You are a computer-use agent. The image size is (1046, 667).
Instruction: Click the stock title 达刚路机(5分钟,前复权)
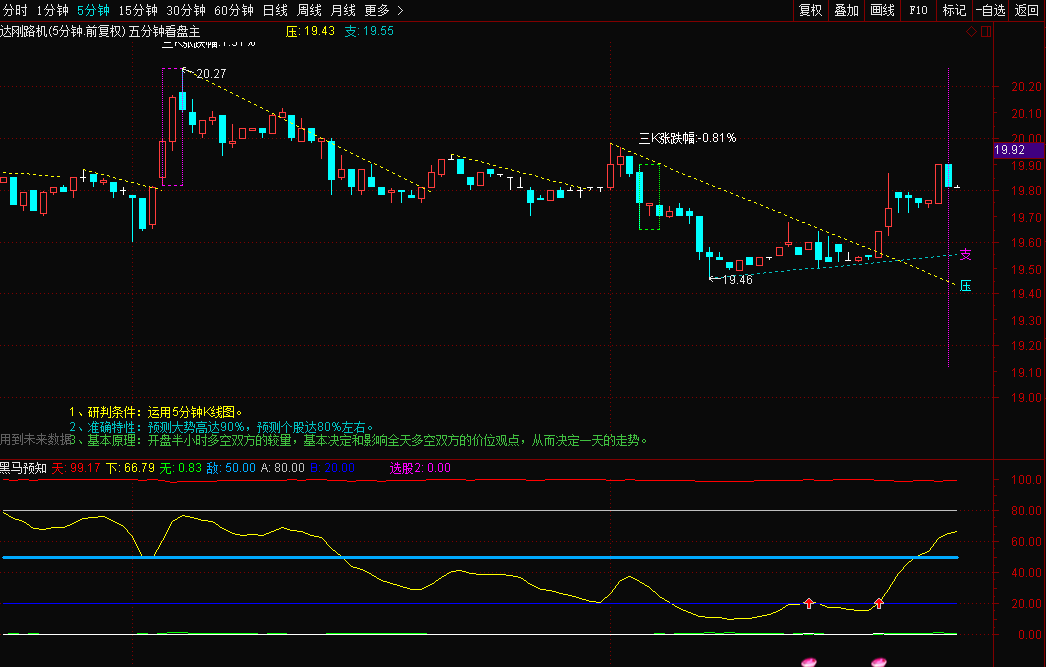coord(63,31)
